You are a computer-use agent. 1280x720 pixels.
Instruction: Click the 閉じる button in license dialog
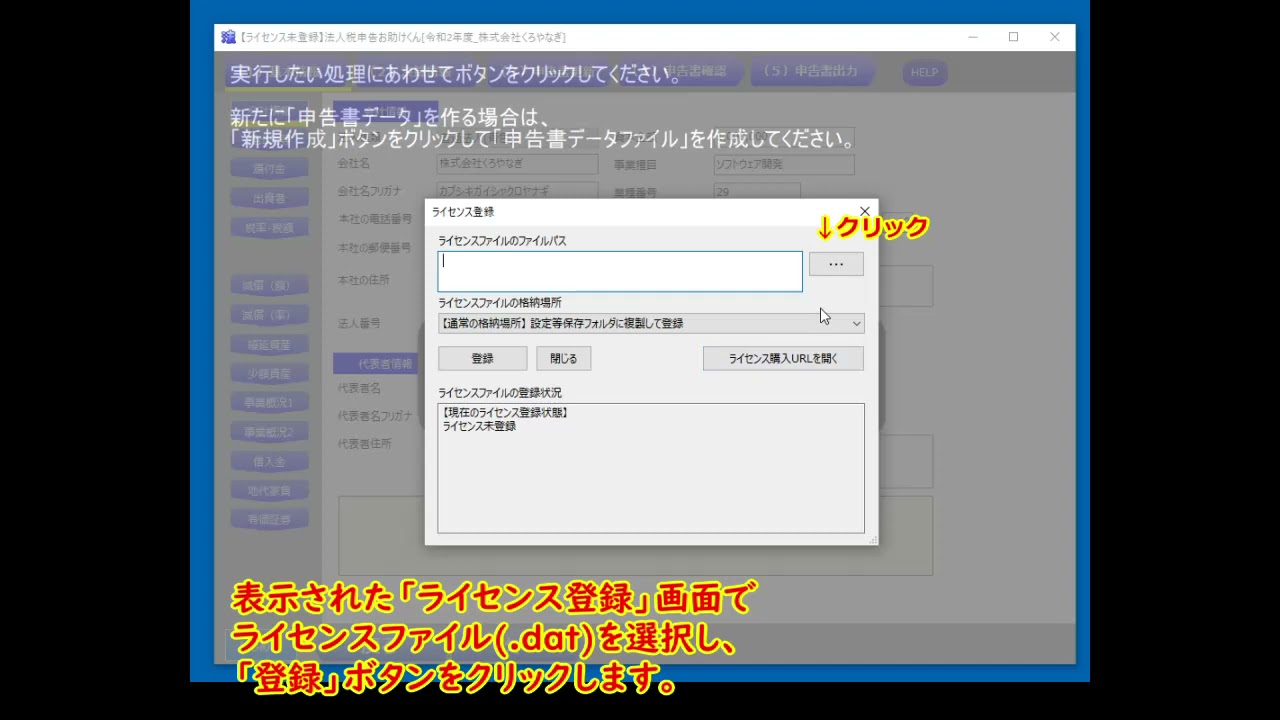tap(563, 358)
